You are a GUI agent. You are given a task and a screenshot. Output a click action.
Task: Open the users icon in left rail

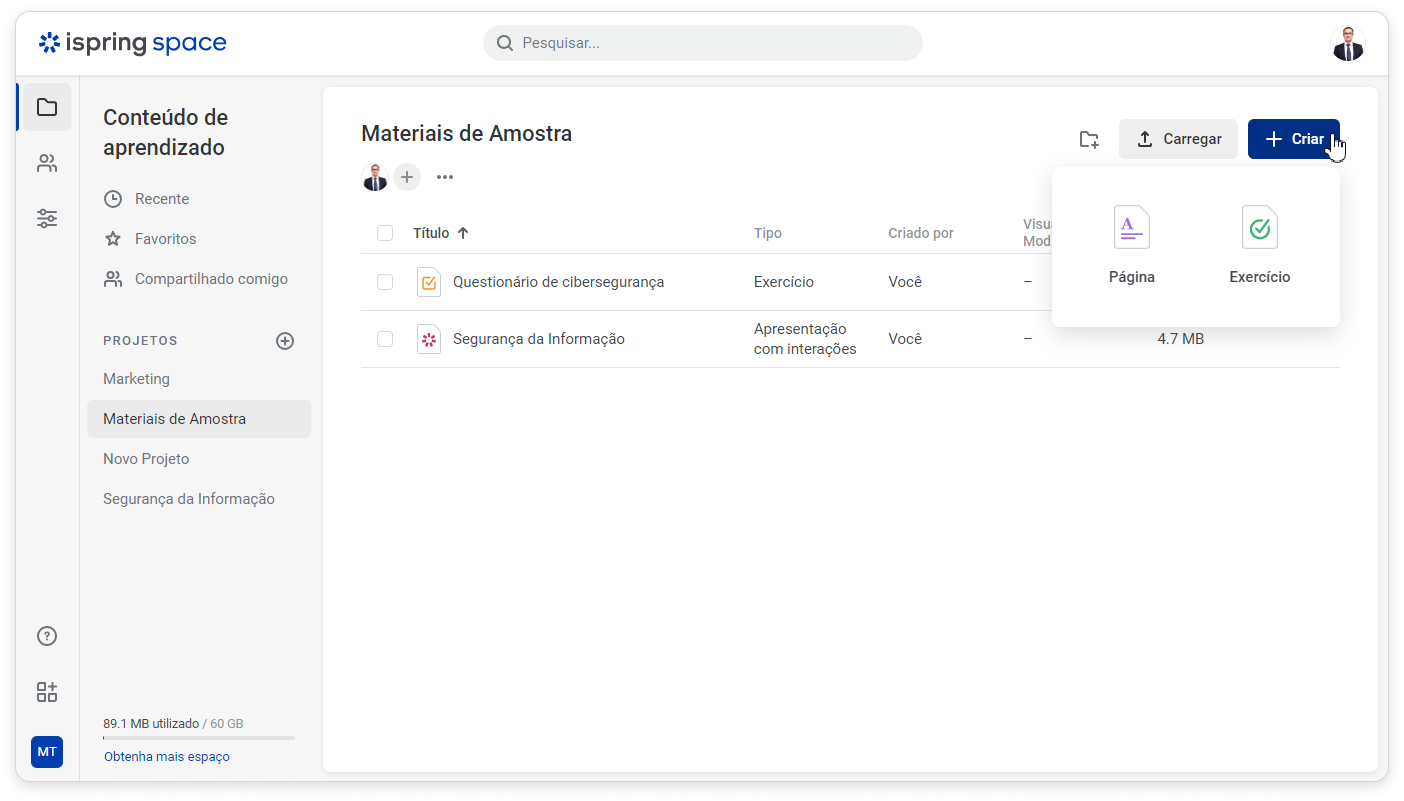[x=47, y=163]
